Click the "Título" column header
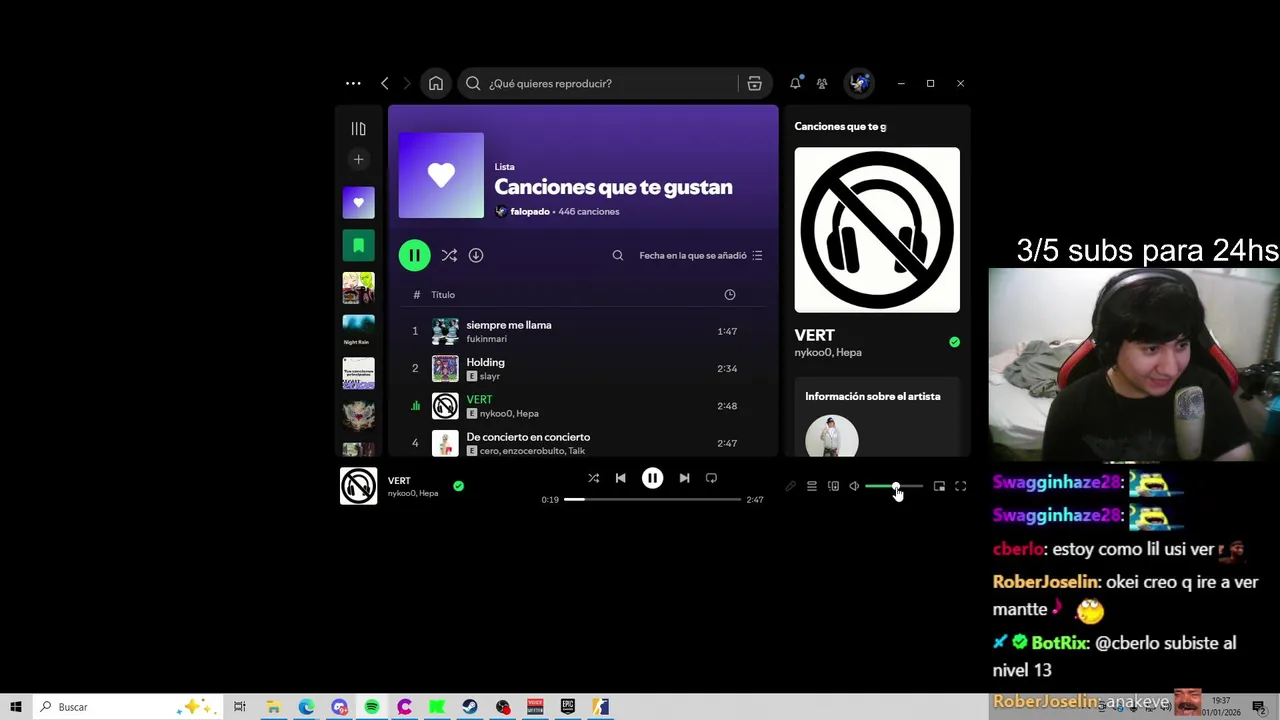The image size is (1280, 720). 443,295
